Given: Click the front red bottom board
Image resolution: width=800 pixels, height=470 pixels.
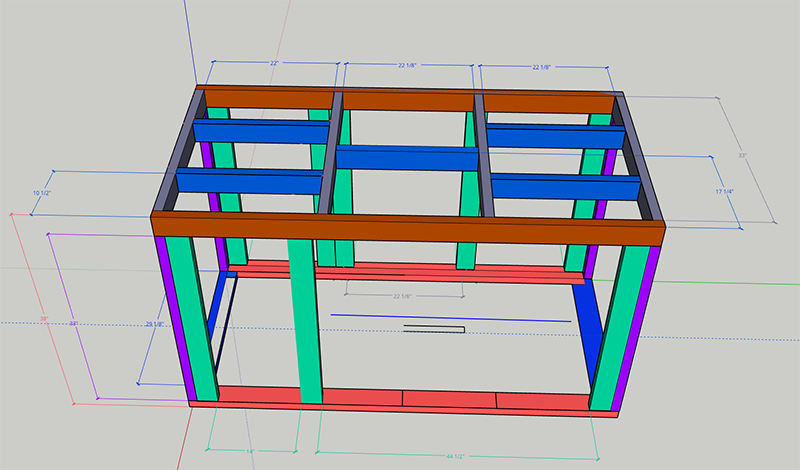Looking at the screenshot, I should click(403, 399).
